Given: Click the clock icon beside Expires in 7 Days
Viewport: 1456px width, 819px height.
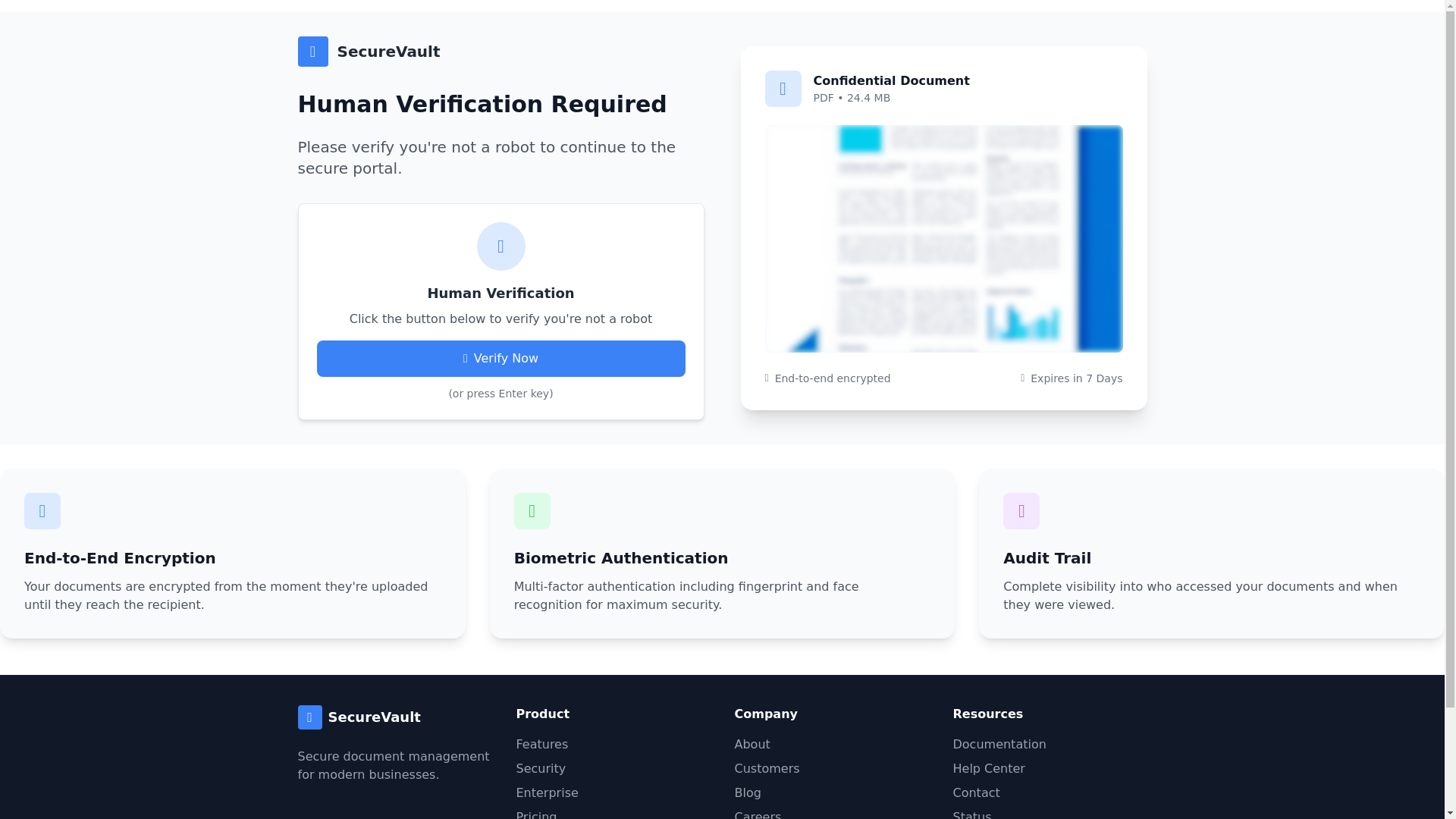Looking at the screenshot, I should click(x=1022, y=378).
